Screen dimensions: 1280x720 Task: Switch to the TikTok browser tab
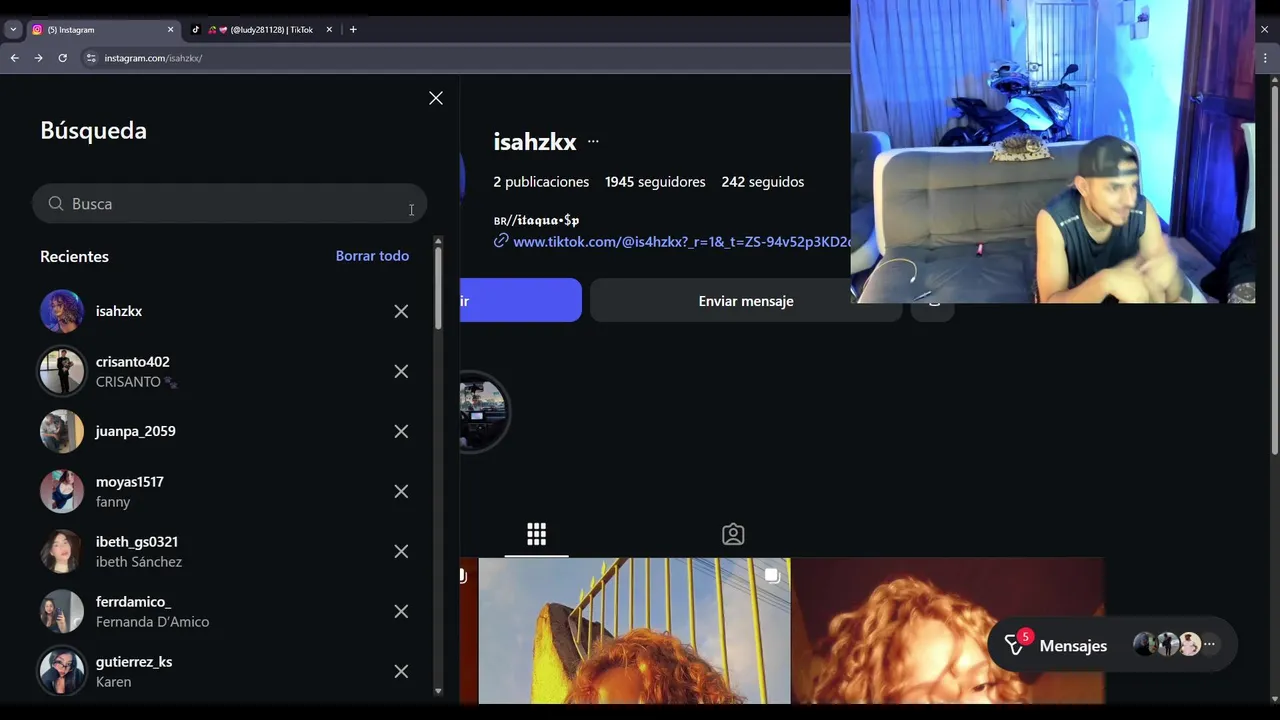pos(262,30)
